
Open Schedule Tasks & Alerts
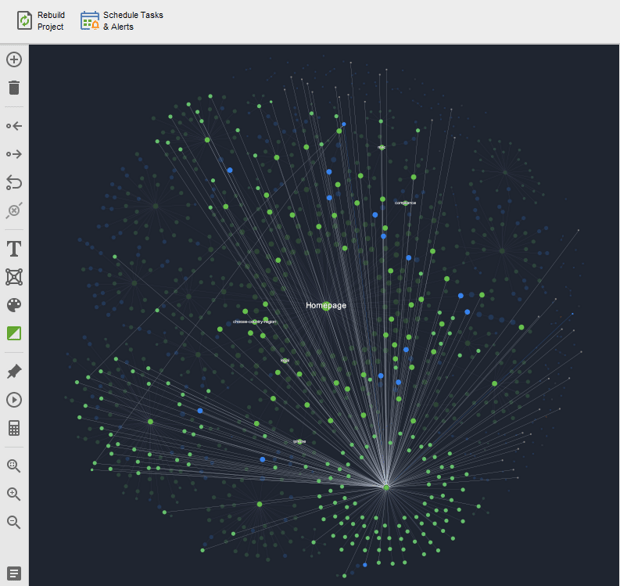[121, 21]
